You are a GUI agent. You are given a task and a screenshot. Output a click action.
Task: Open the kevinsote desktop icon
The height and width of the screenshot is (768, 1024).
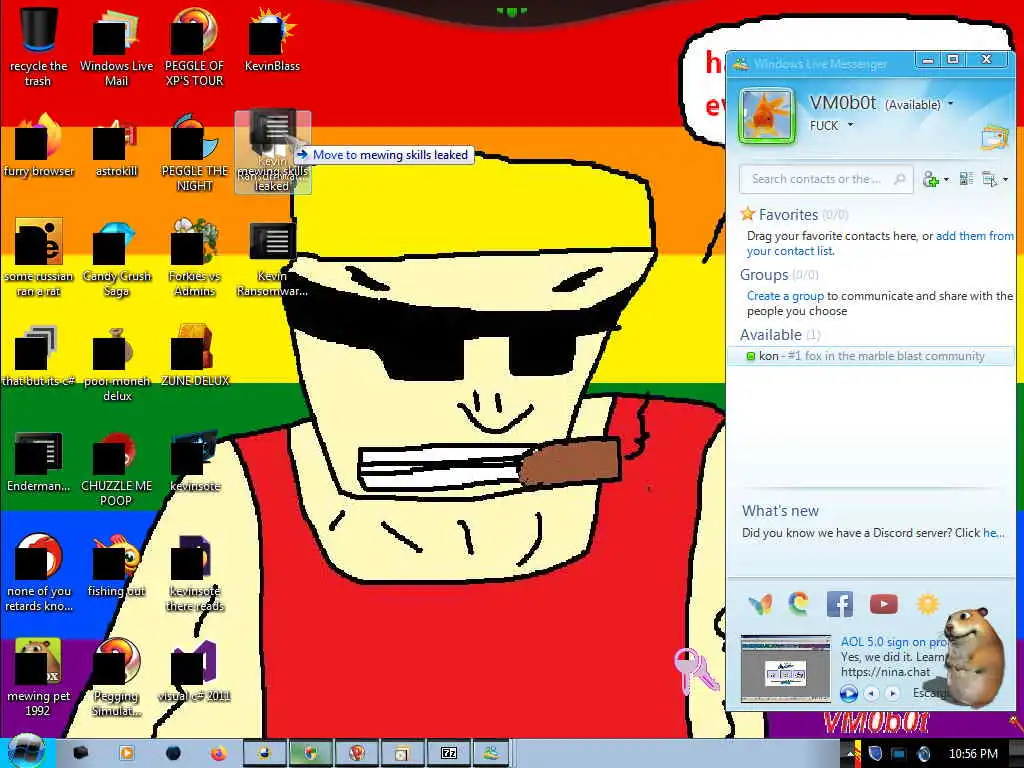pos(194,461)
